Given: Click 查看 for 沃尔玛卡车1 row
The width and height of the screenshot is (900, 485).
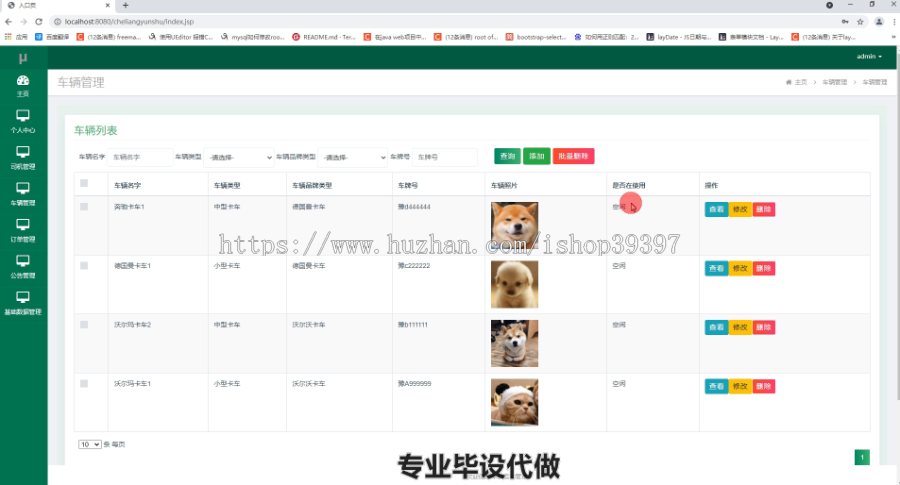Looking at the screenshot, I should click(x=716, y=386).
